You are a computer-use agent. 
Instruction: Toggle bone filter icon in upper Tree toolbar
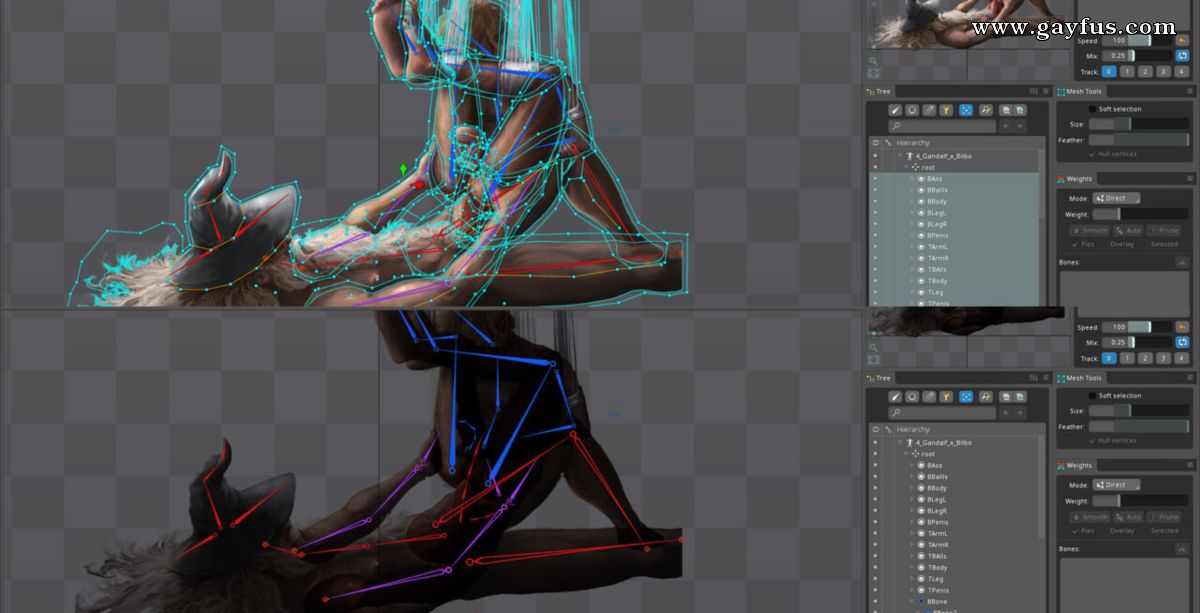895,110
